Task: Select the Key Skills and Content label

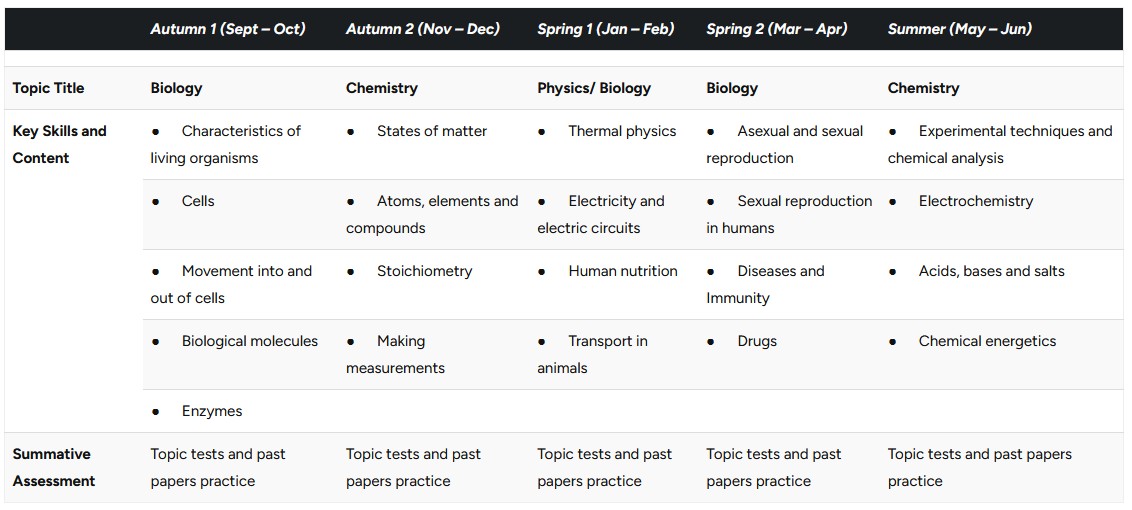Action: pos(59,144)
